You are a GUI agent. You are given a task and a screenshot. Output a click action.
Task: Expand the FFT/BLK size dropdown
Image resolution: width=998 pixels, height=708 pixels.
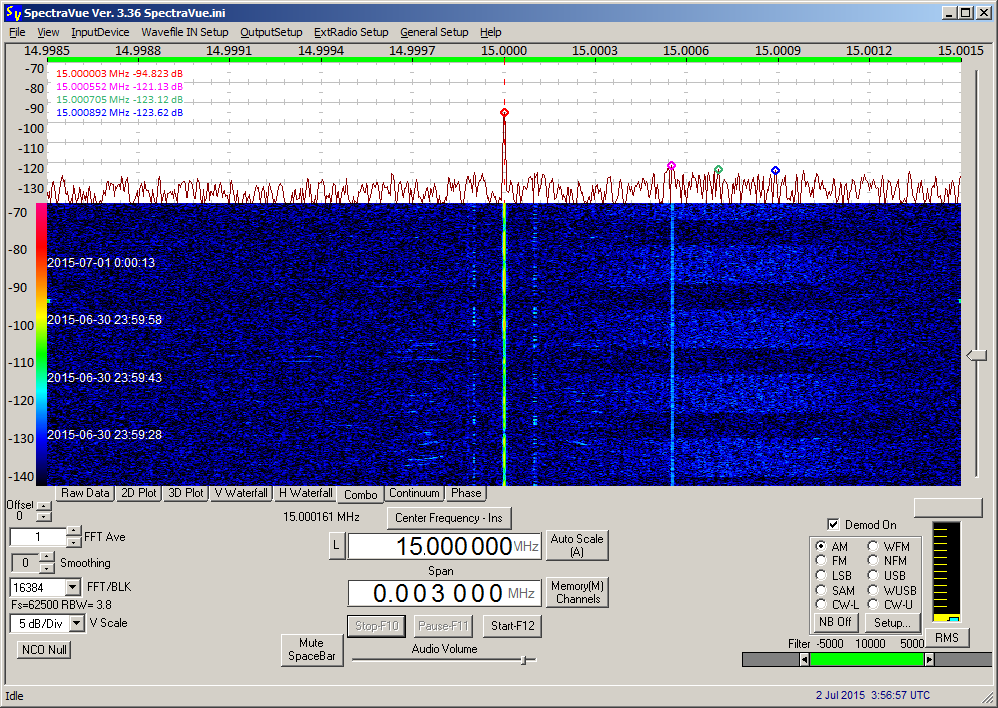73,587
